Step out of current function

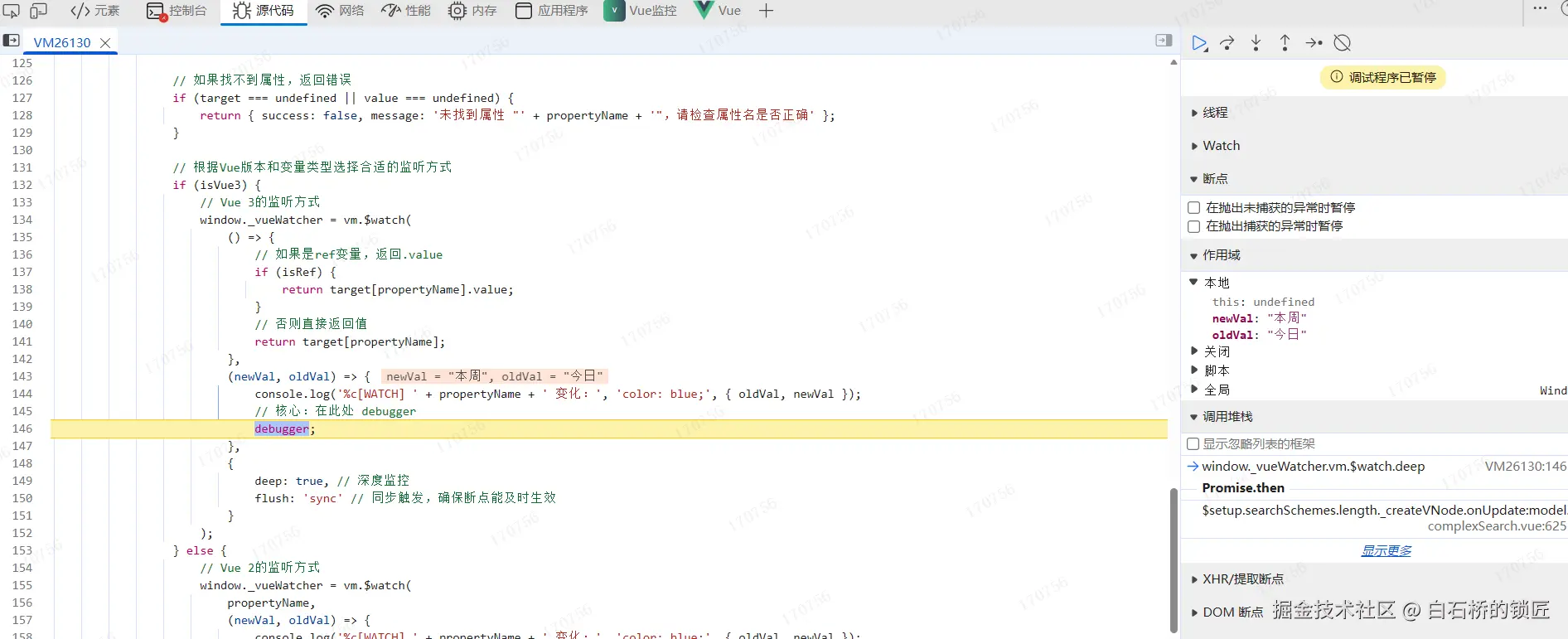1285,43
